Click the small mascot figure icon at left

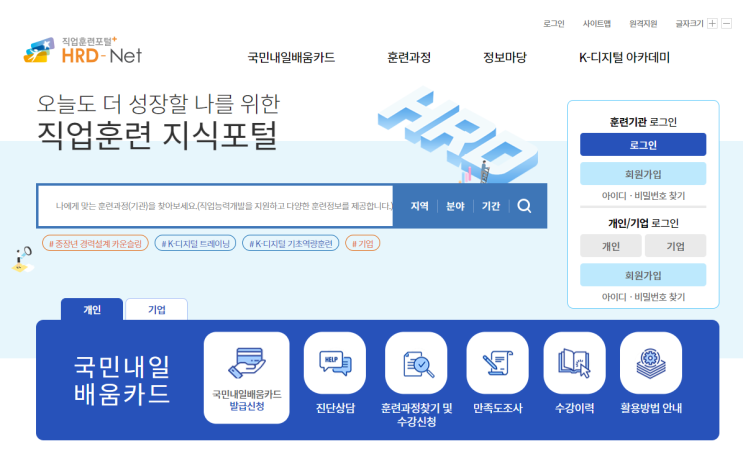tap(22, 259)
